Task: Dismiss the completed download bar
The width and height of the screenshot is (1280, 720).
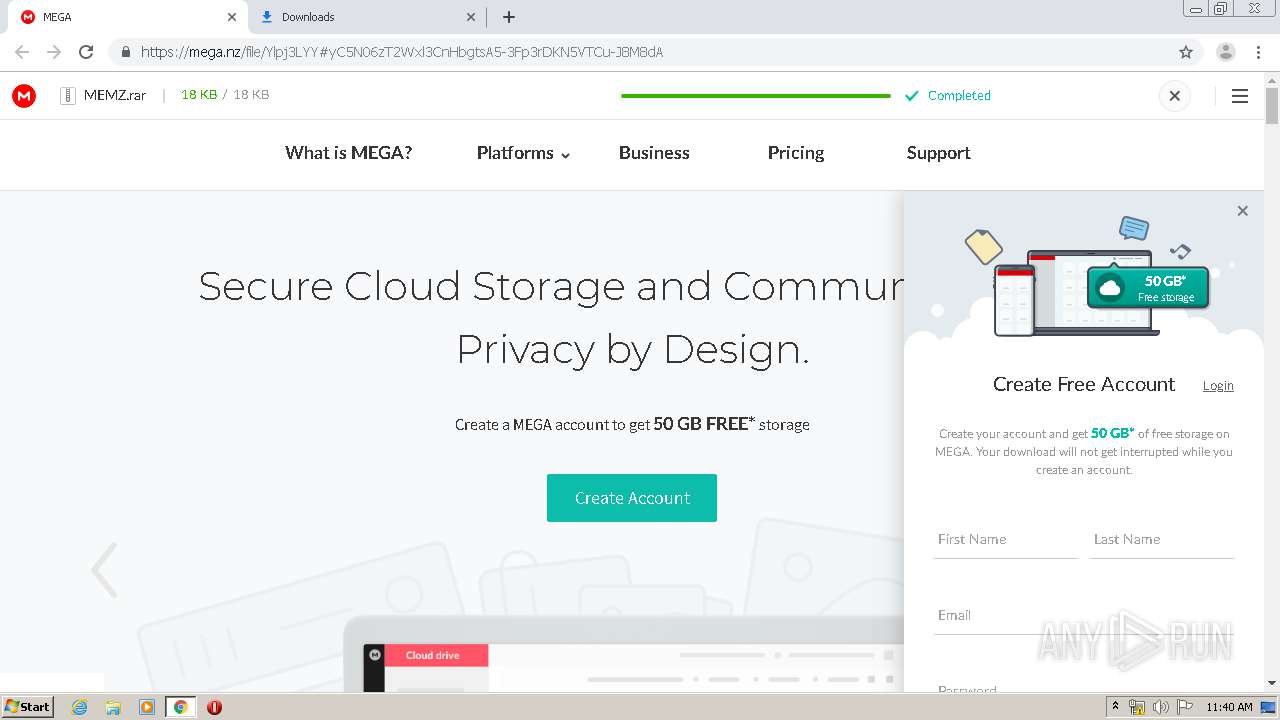Action: pyautogui.click(x=1175, y=96)
